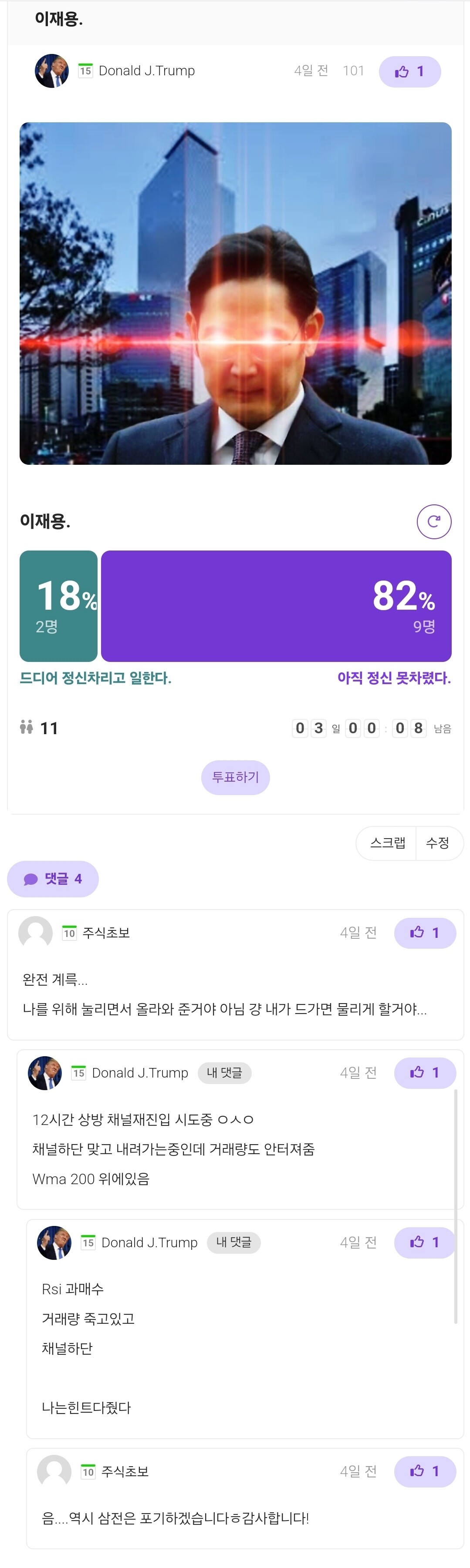Click Donald J.Trump username on the post

point(146,71)
